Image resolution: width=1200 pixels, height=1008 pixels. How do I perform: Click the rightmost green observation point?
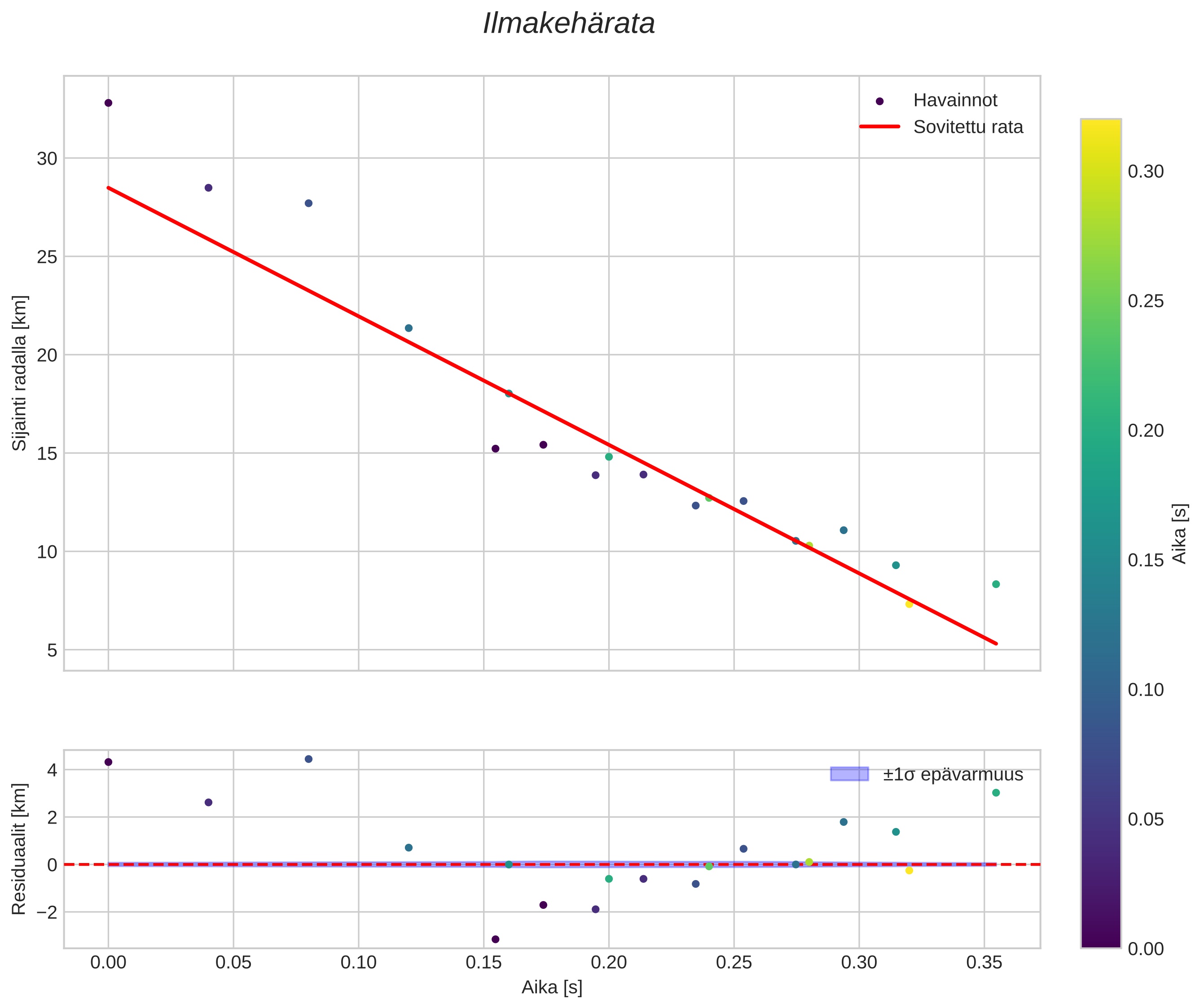point(996,584)
